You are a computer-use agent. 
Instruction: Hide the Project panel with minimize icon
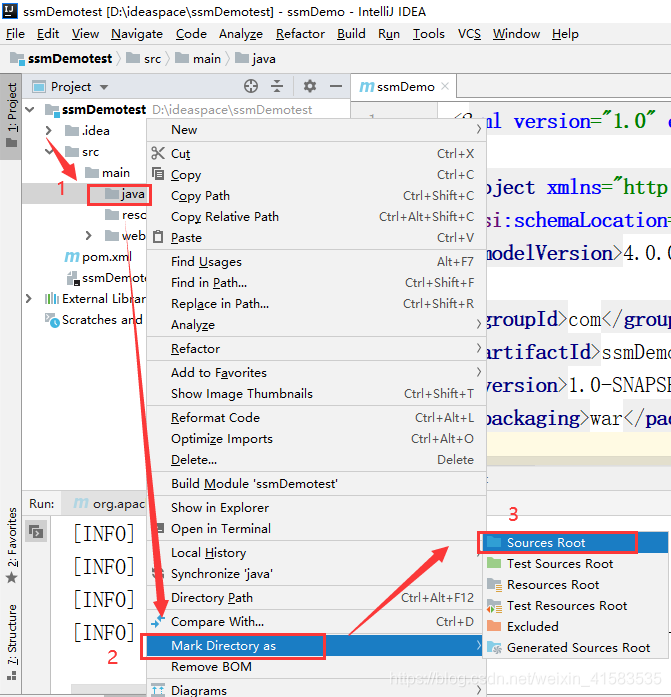(334, 87)
